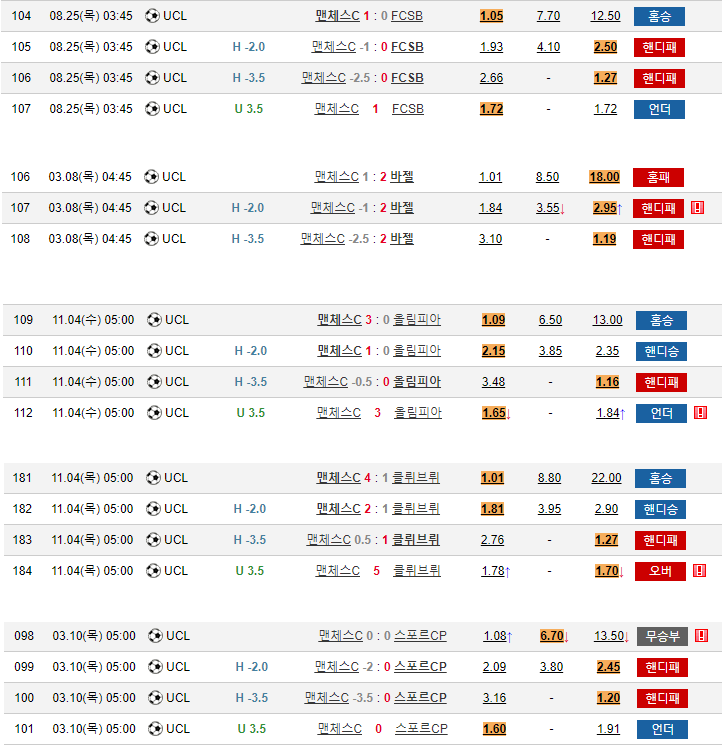722x746 pixels.
Task: Select the 6.70 draw odds in row 098
Action: coord(551,636)
